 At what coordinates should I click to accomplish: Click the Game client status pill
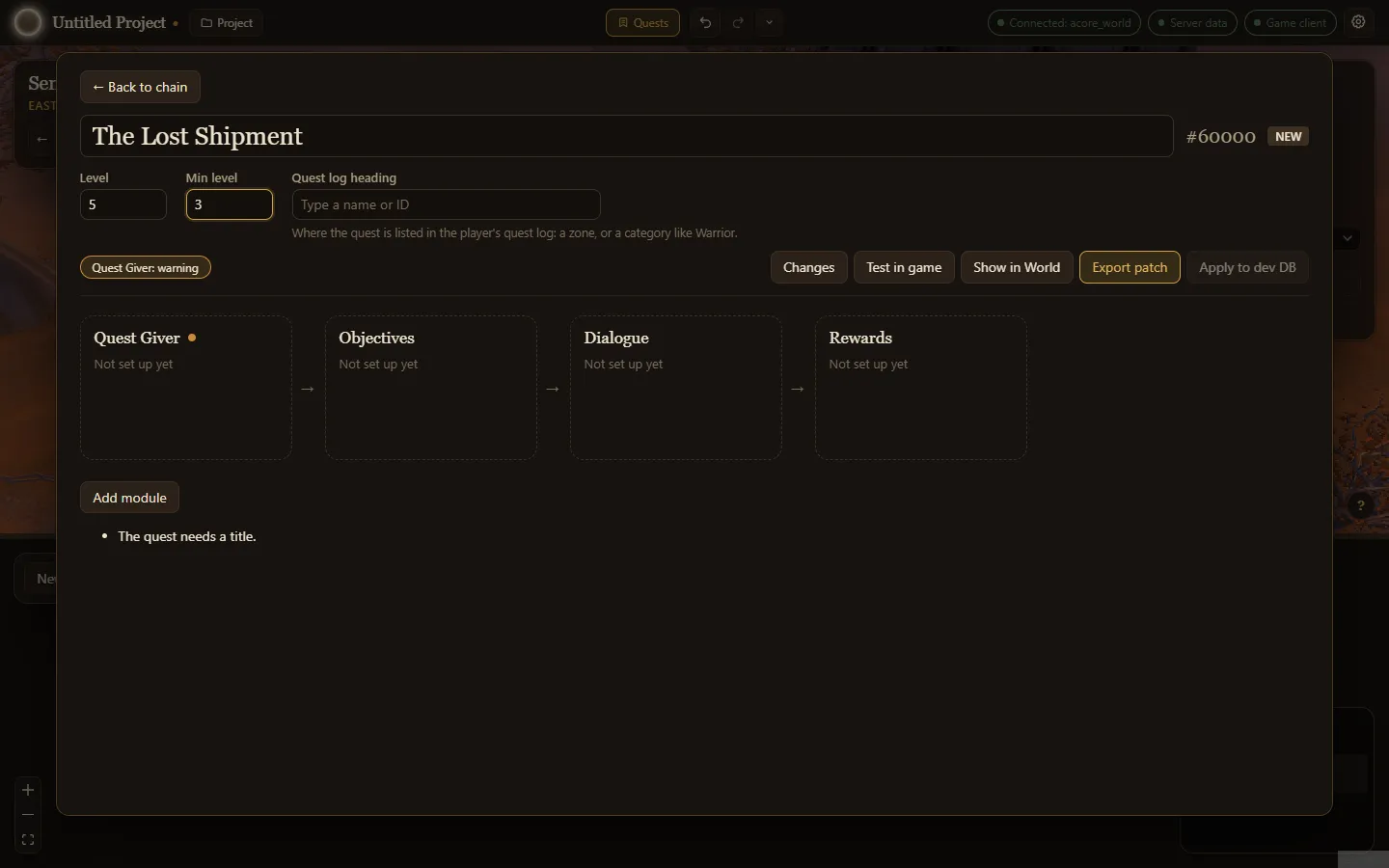[x=1290, y=22]
